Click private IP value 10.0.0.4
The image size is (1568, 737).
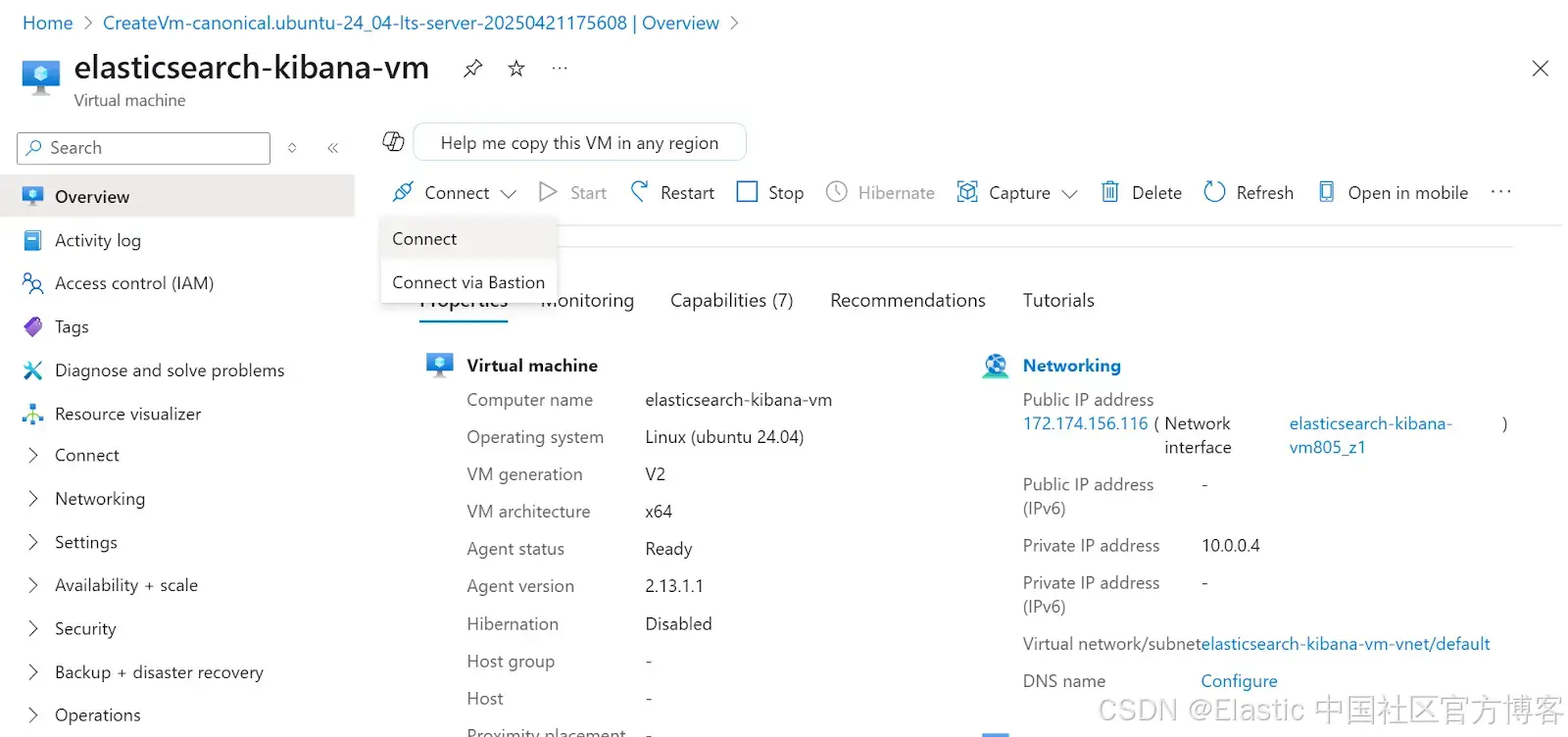tap(1231, 546)
